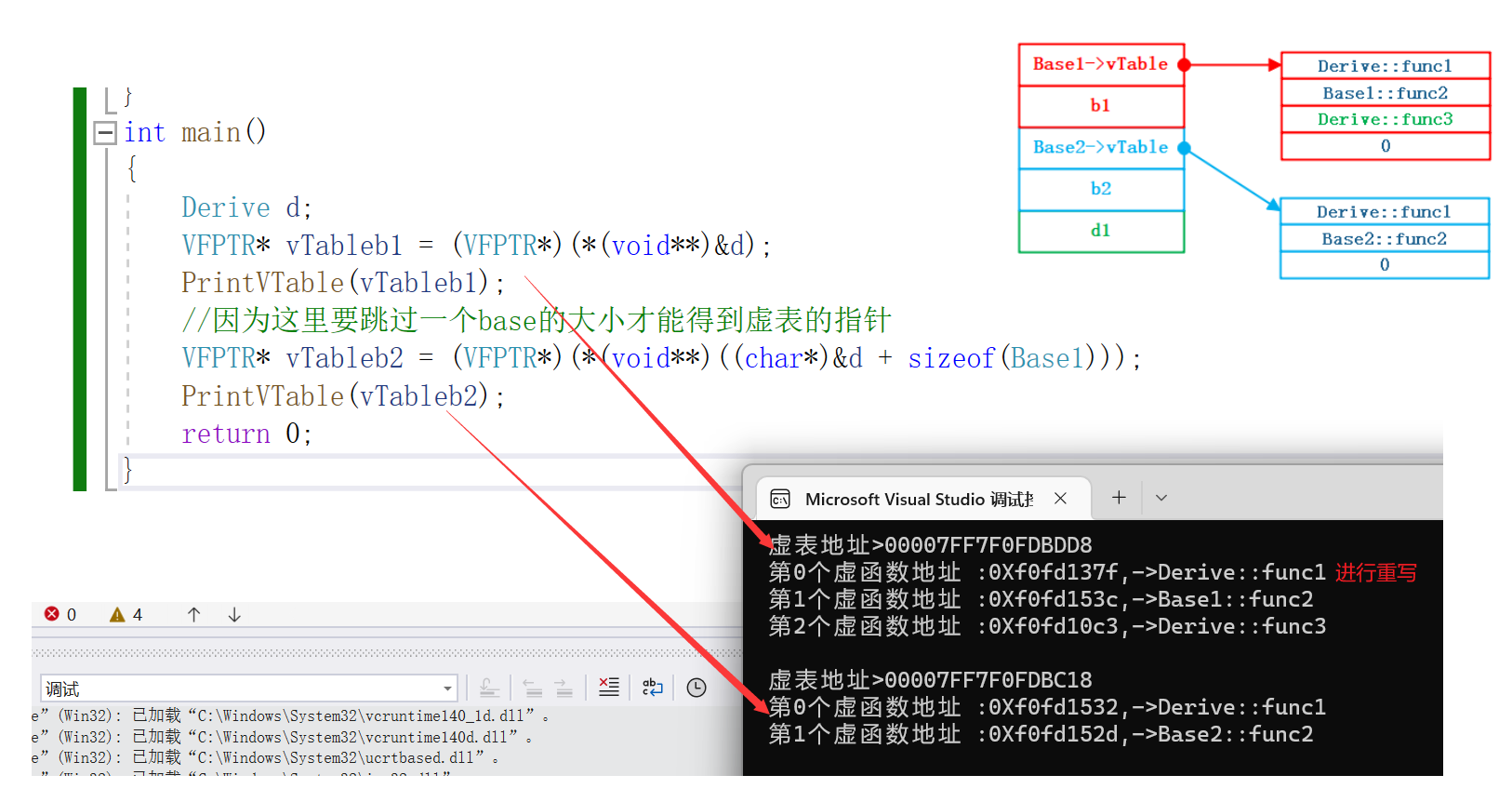Click output line with ucrtbased.dll
Image resolution: width=1512 pixels, height=802 pixels.
266,758
